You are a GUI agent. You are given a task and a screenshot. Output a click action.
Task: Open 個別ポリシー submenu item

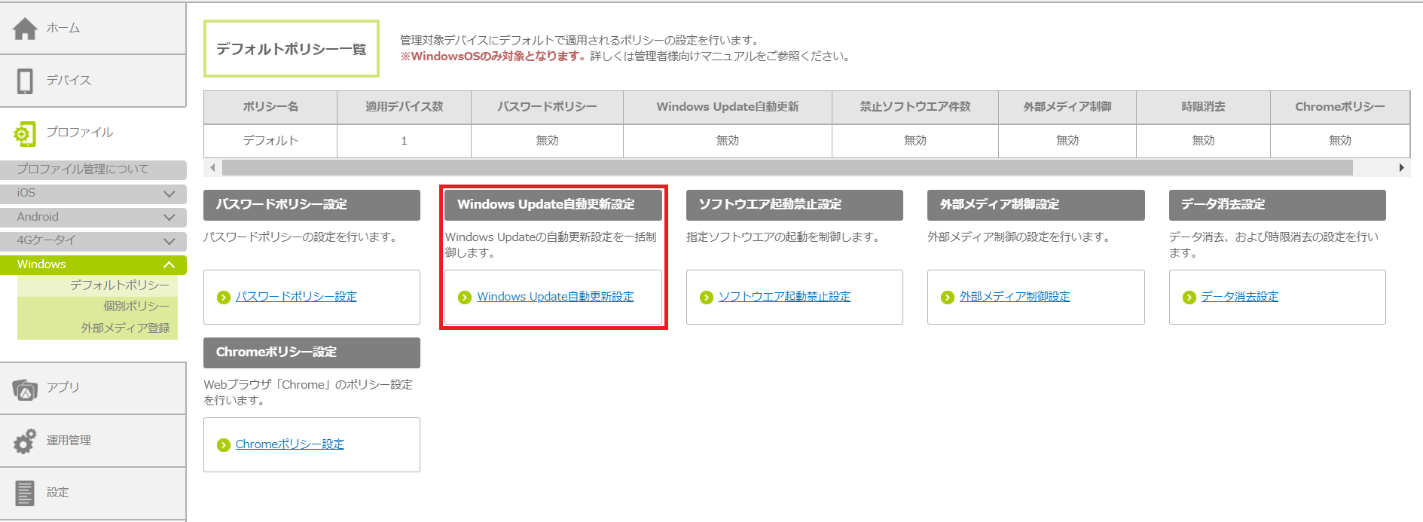pos(136,307)
